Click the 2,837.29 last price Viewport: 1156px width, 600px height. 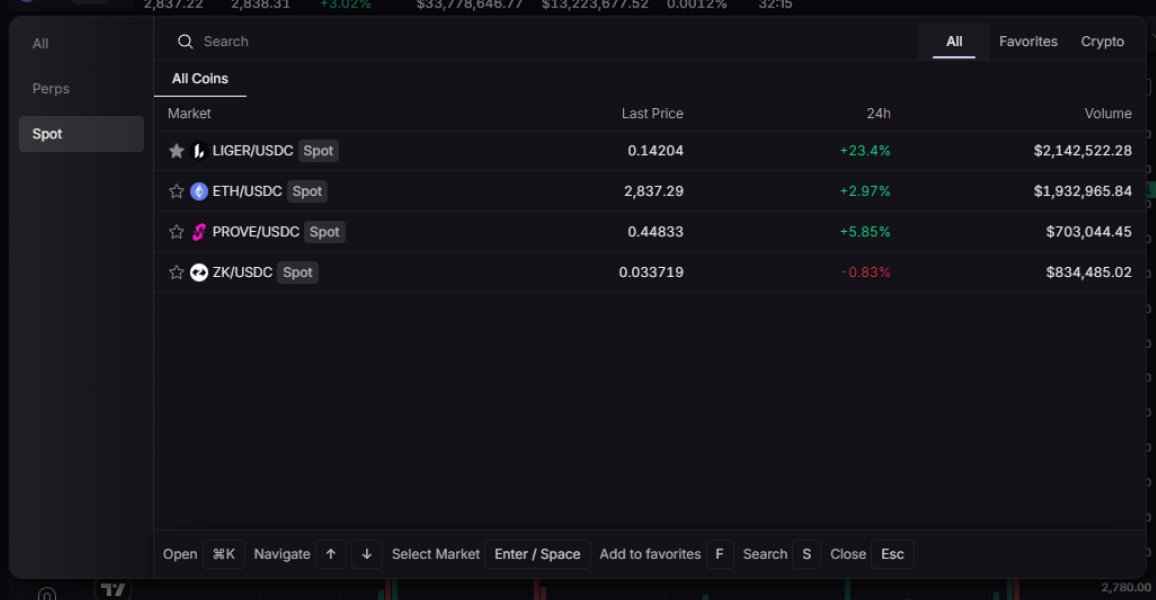pyautogui.click(x=653, y=192)
